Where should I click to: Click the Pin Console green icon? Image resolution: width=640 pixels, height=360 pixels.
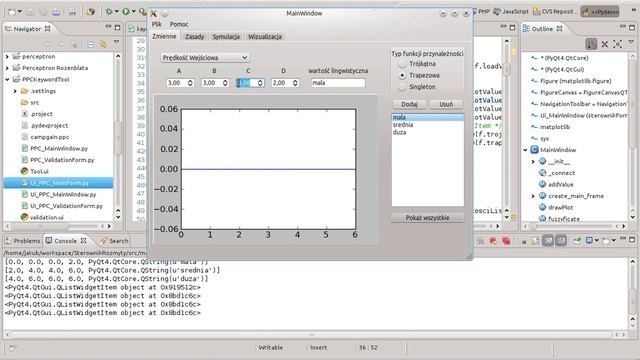tap(577, 241)
